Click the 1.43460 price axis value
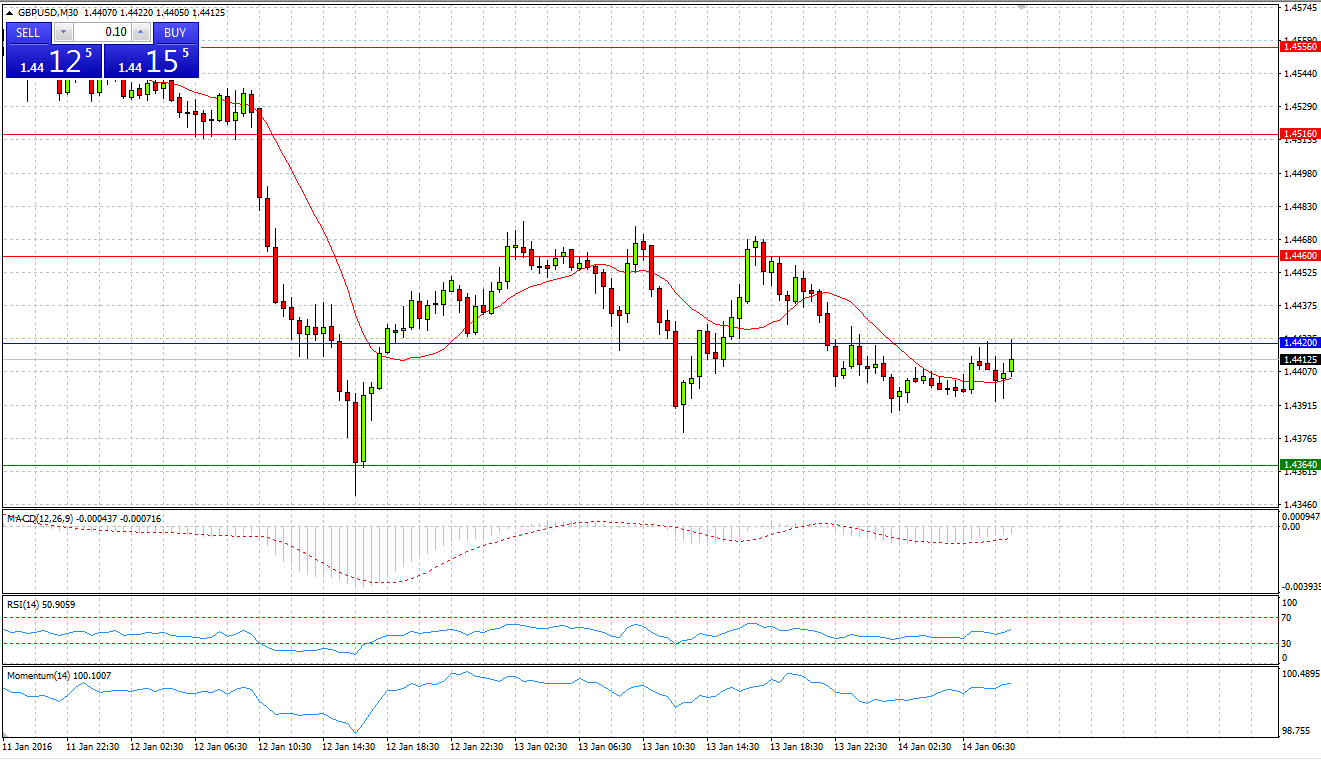The image size is (1321, 760). (x=1299, y=504)
